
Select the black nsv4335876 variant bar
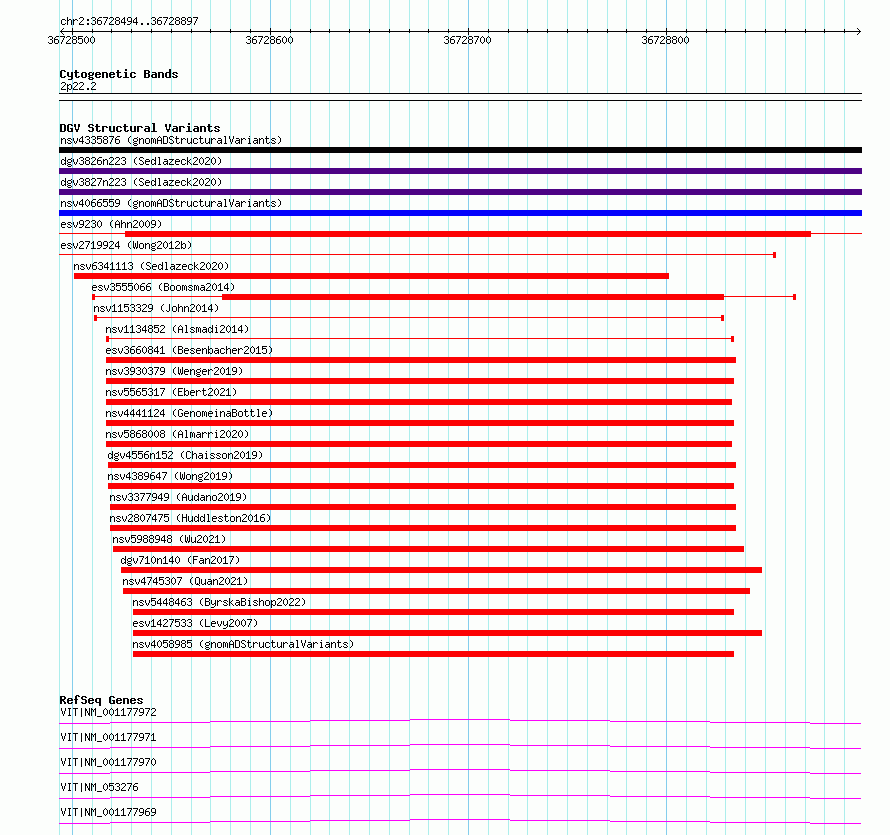[x=460, y=150]
